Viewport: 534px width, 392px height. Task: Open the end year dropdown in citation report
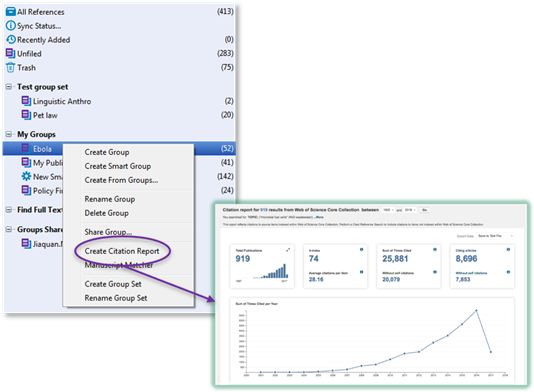click(x=410, y=210)
